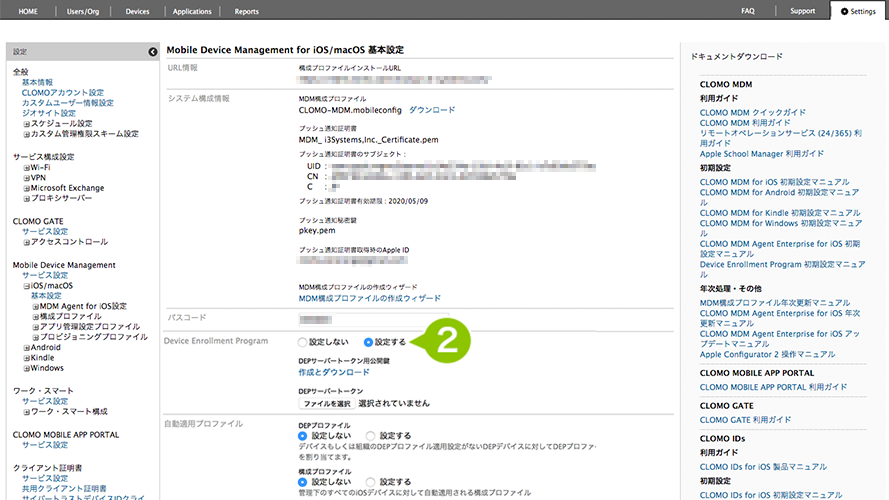The image size is (889, 500).
Task: Select 構成プロファイル 設定する radio
Action: pos(370,482)
